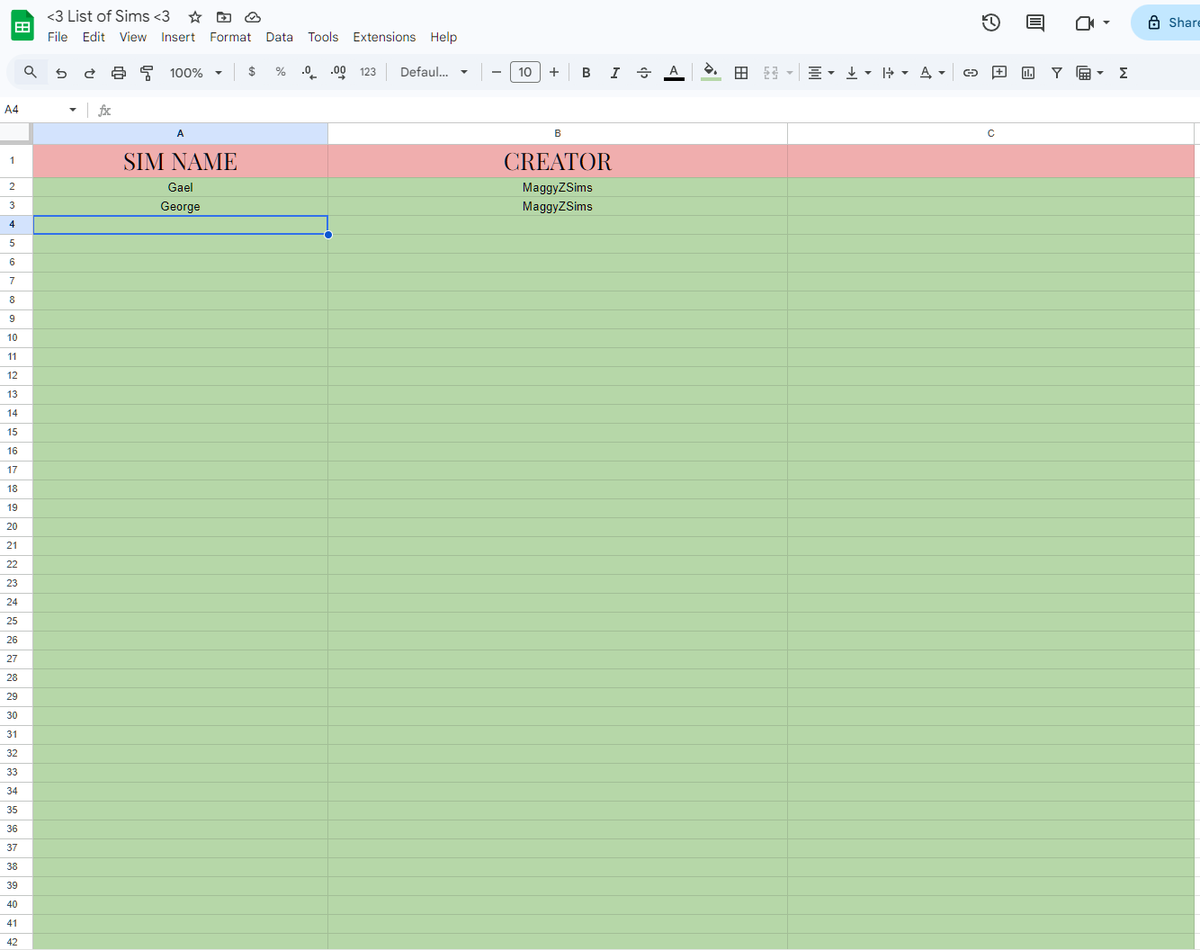Print the spreadsheet
This screenshot has height=950, width=1200.
[x=119, y=72]
